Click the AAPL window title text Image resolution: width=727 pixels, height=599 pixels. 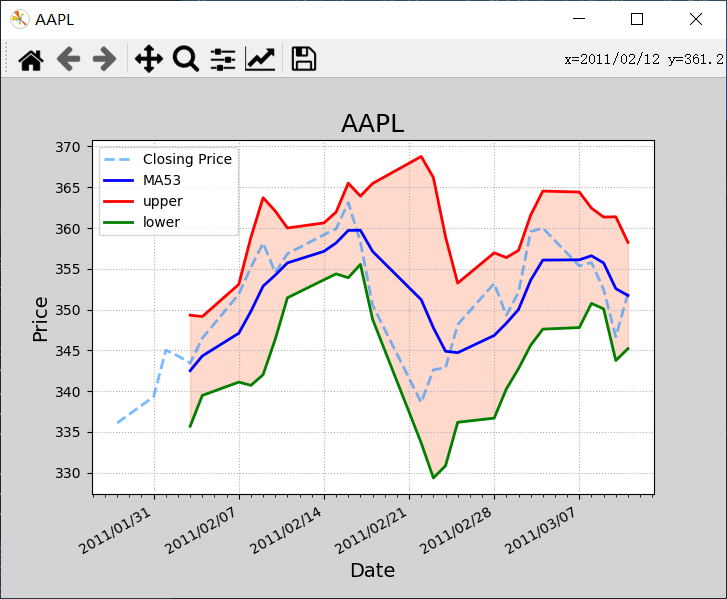[x=54, y=19]
